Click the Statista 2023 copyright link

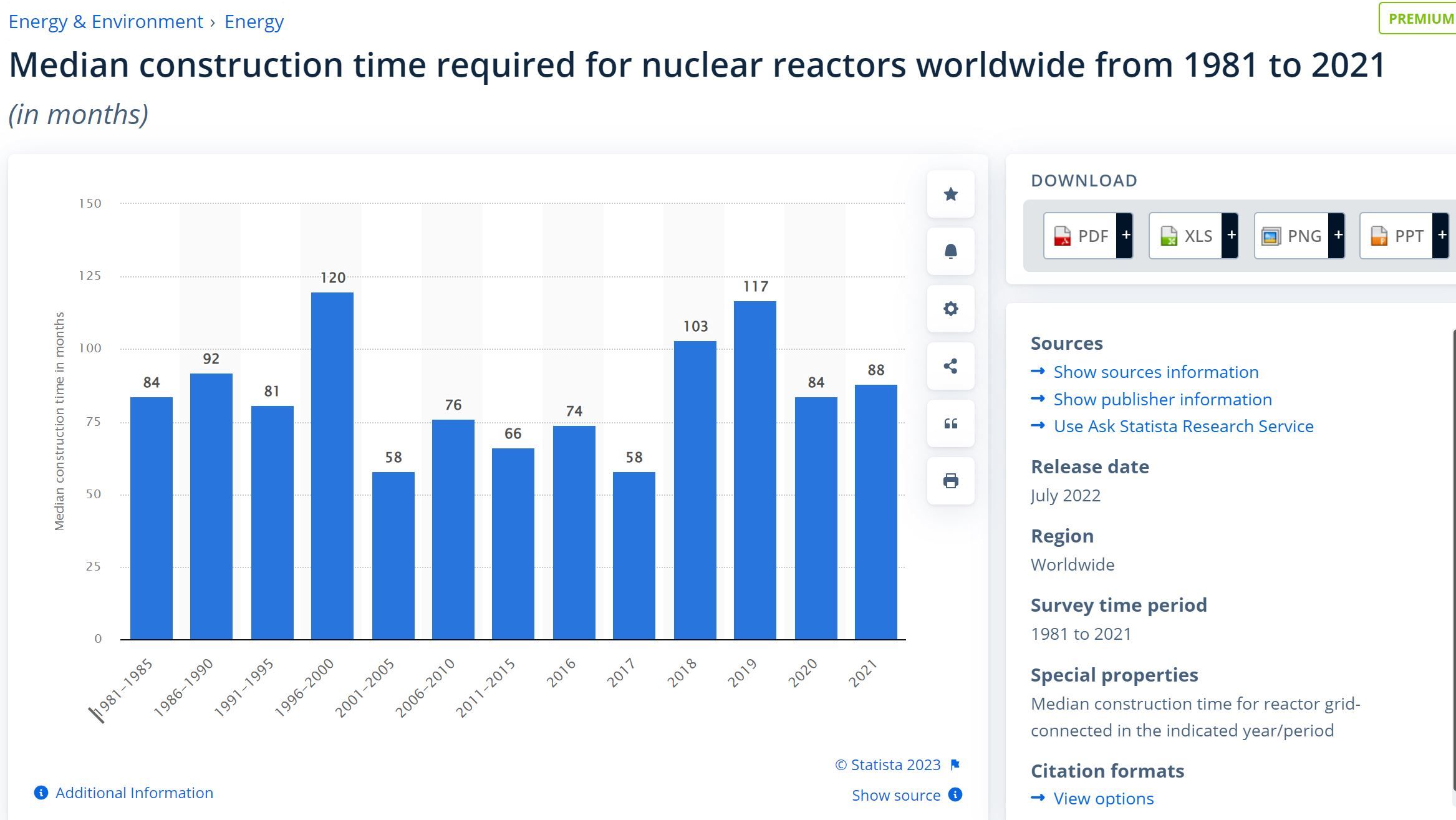(x=888, y=765)
